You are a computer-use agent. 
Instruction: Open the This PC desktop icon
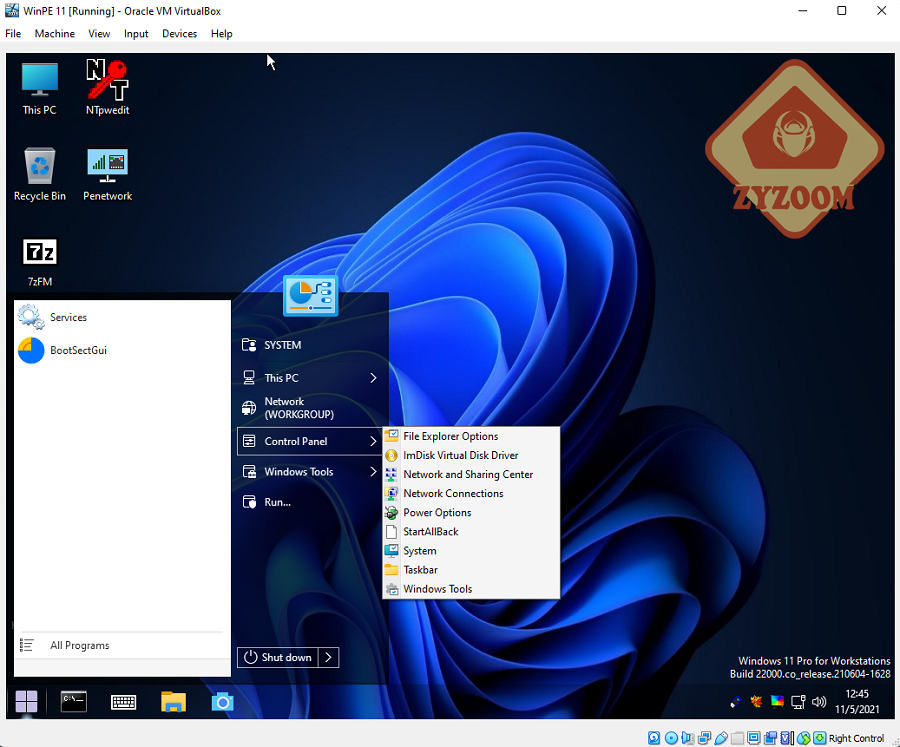(40, 88)
